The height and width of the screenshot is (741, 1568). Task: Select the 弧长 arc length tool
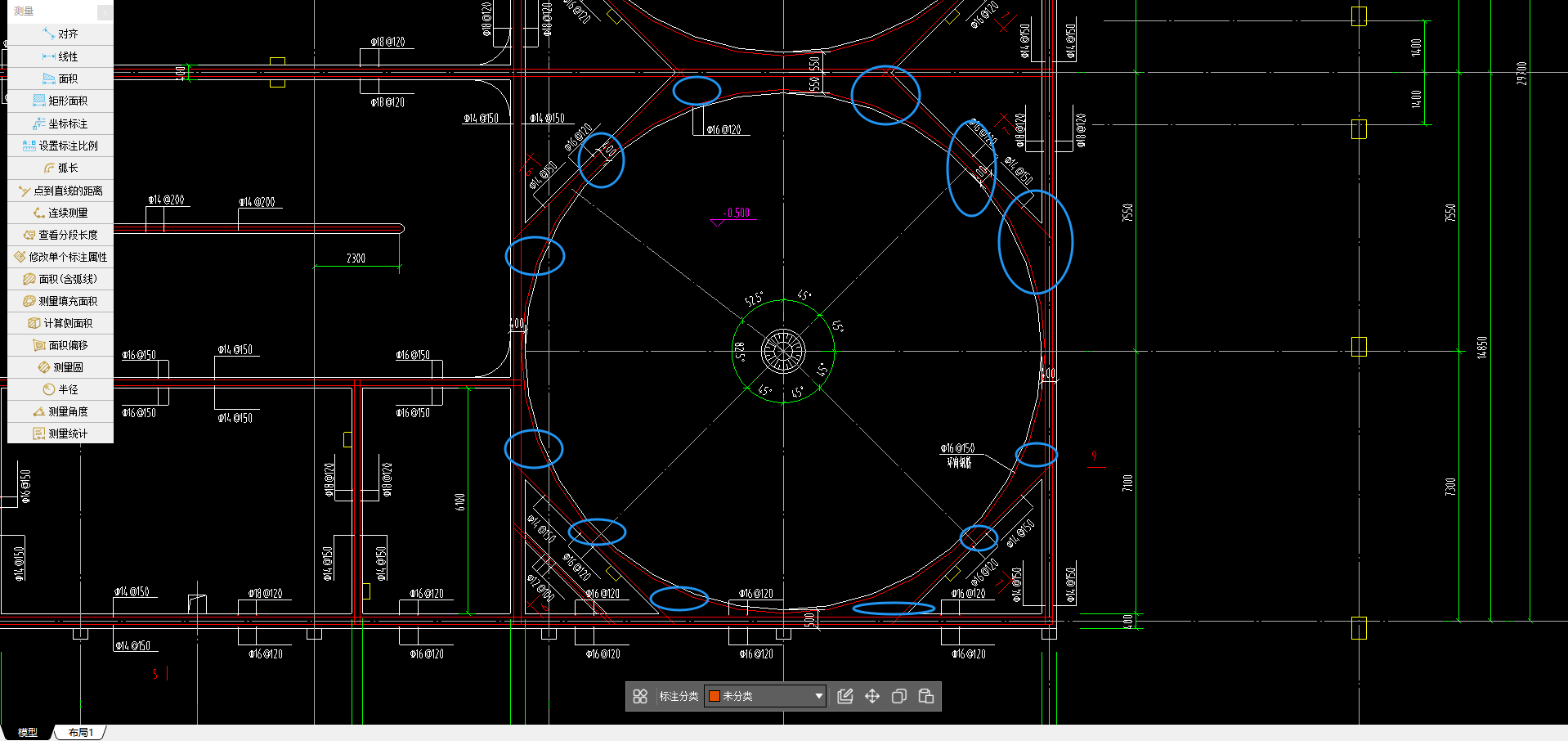click(60, 168)
